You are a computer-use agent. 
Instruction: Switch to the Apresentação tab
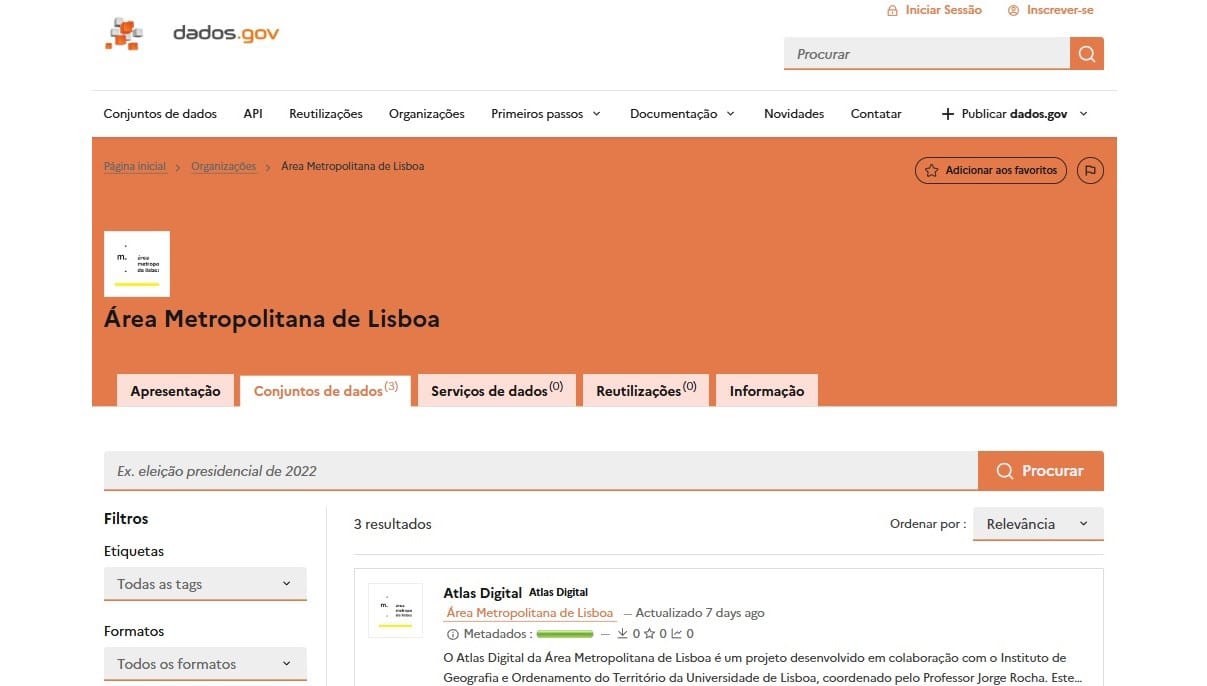tap(175, 390)
